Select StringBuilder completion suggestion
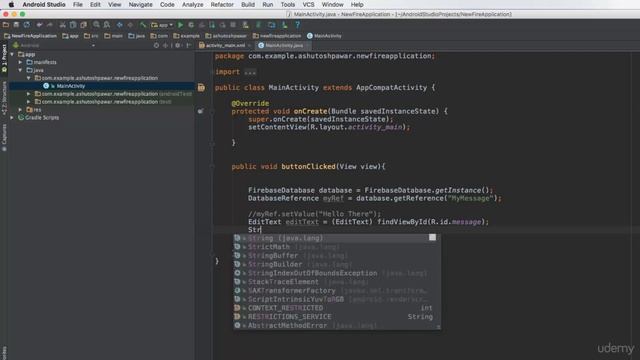The image size is (640, 360). coord(337,264)
